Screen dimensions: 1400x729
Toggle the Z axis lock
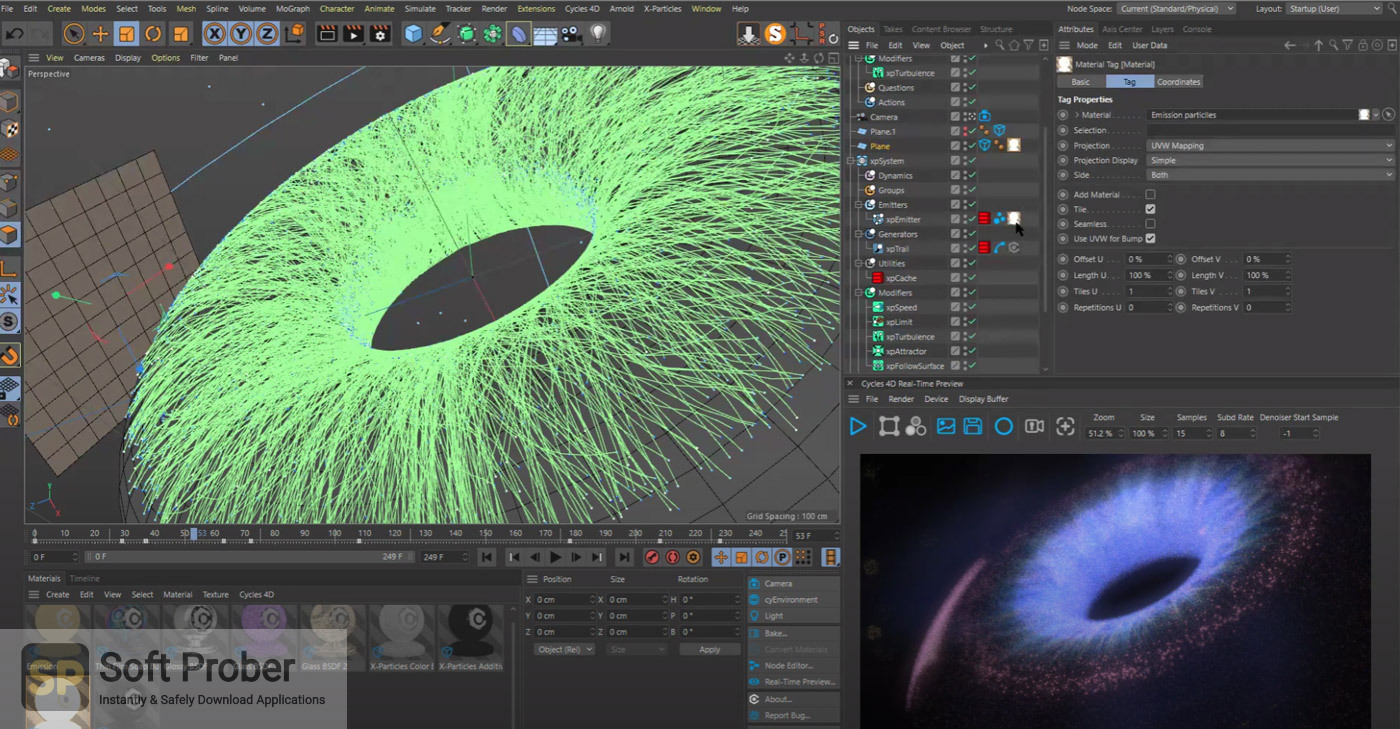click(267, 34)
